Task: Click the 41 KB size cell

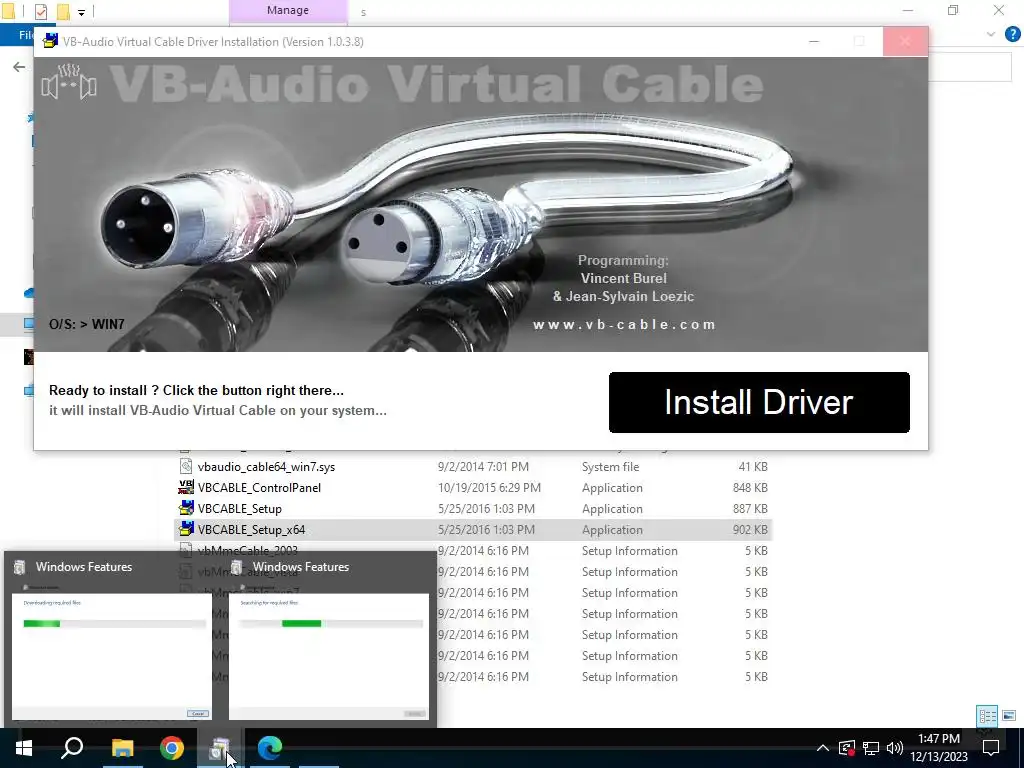Action: 753,467
